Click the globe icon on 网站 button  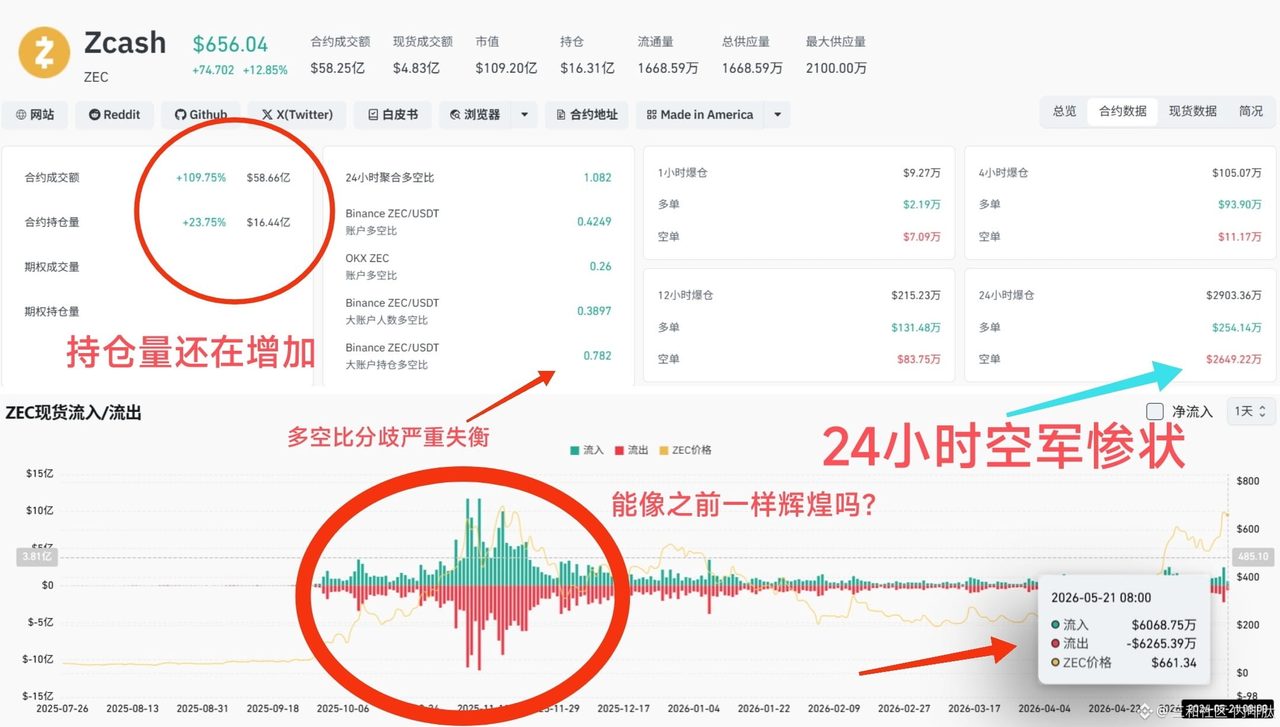click(x=20, y=115)
